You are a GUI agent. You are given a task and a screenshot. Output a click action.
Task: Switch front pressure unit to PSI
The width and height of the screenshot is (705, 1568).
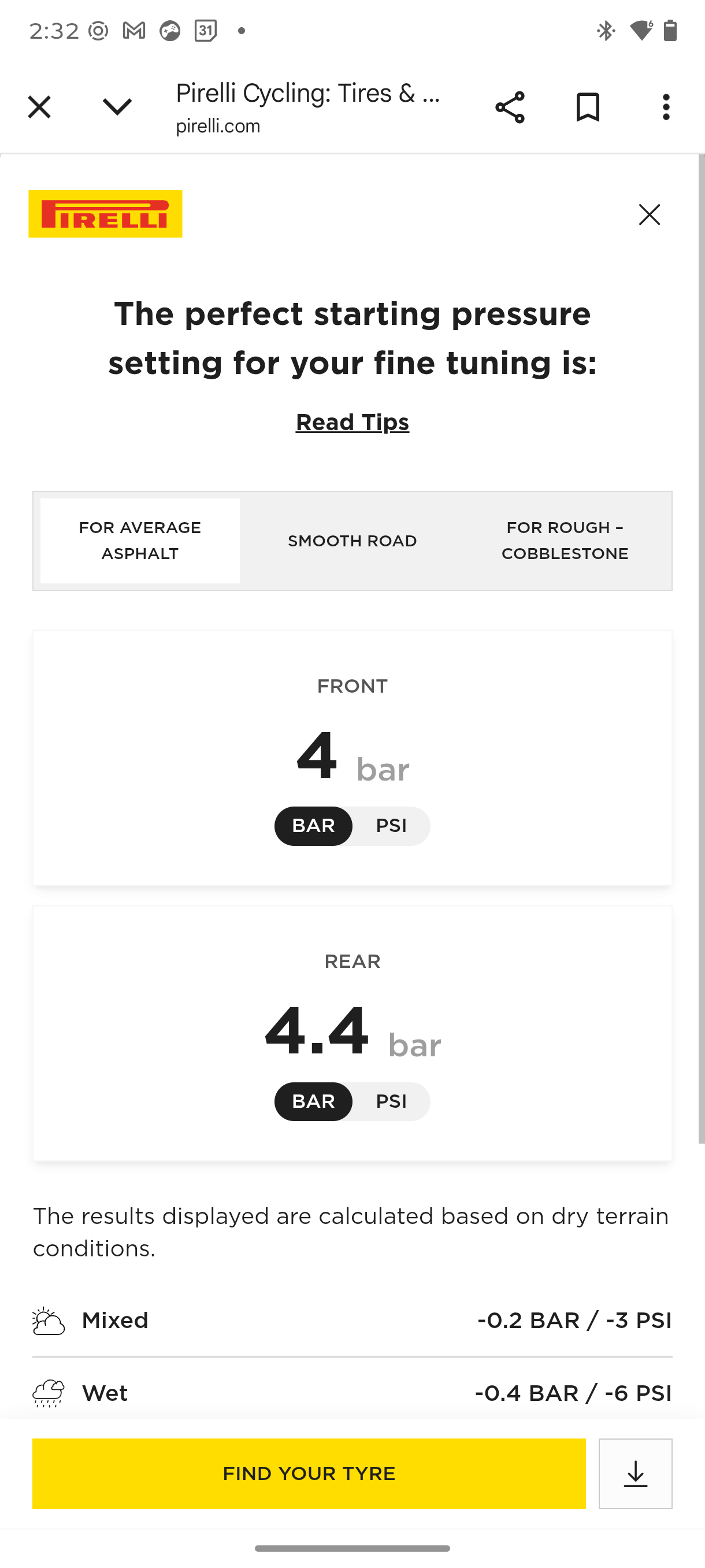point(391,826)
